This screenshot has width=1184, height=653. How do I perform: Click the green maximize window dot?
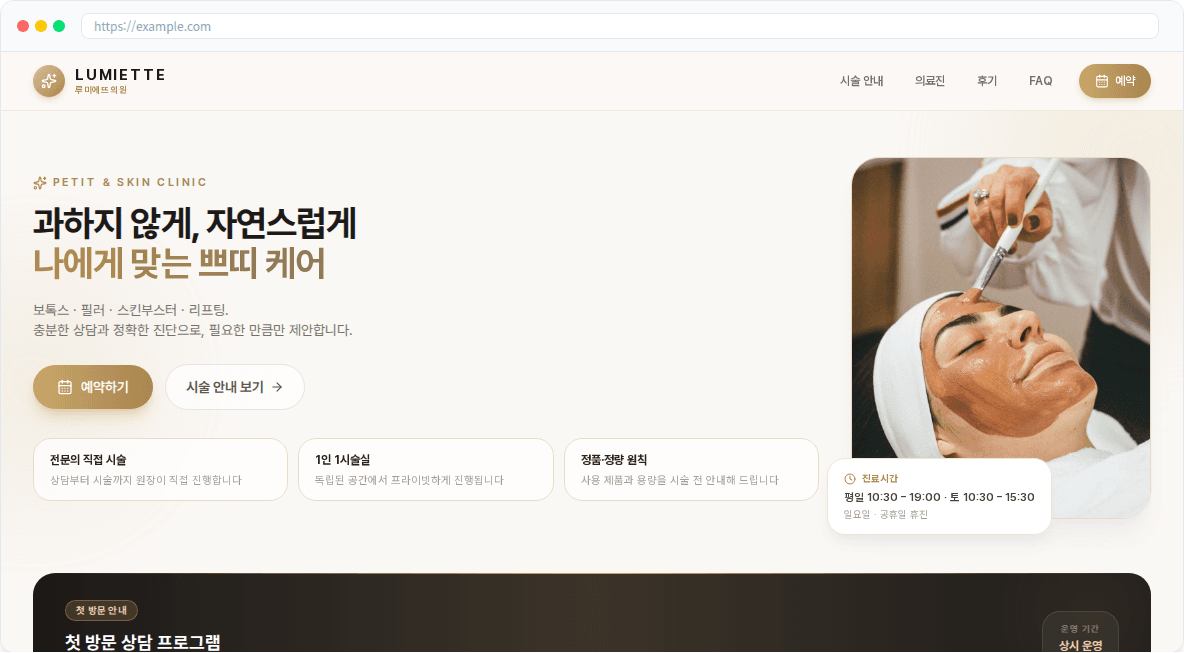[60, 26]
